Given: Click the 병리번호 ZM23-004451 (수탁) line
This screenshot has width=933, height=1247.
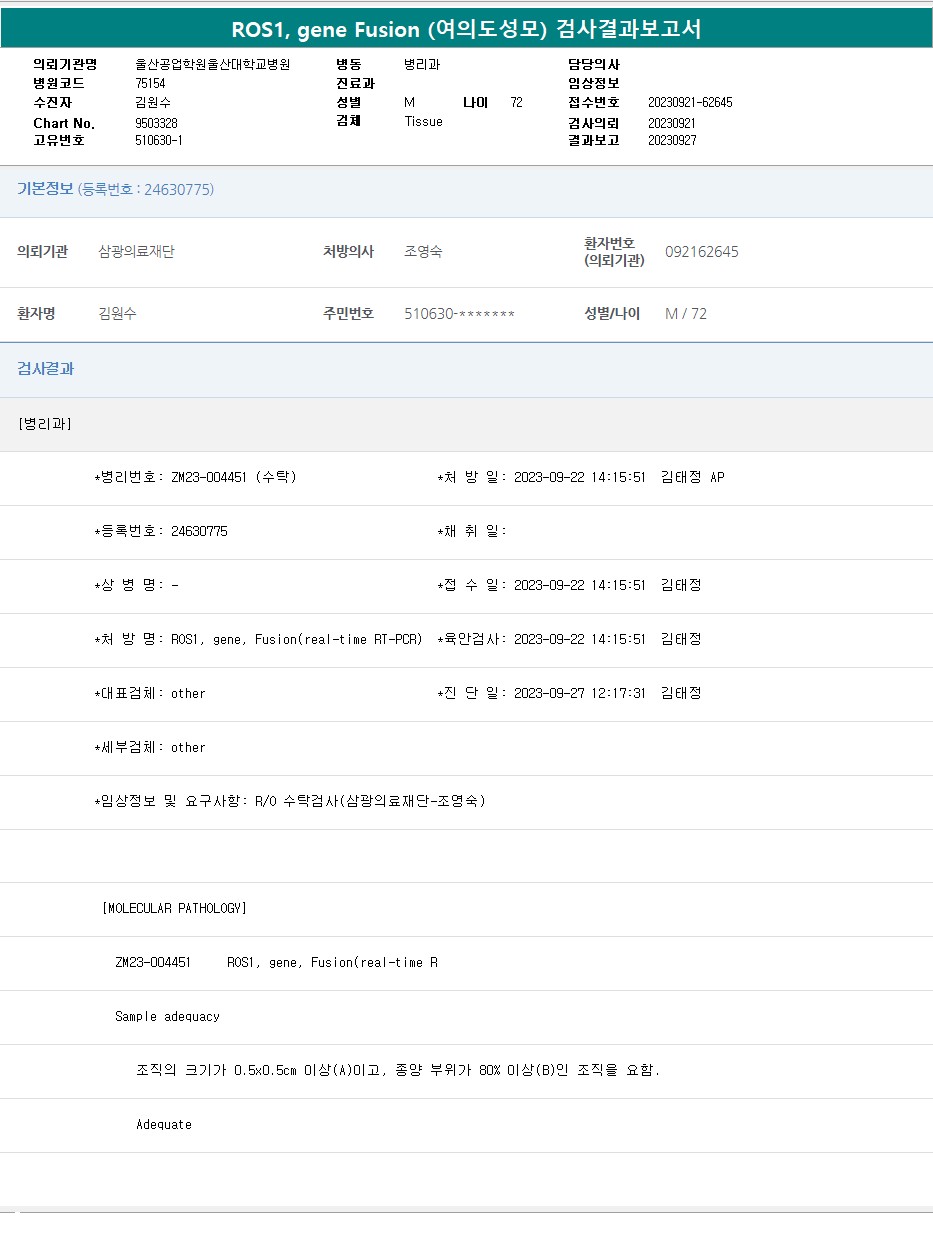Looking at the screenshot, I should click(195, 477).
